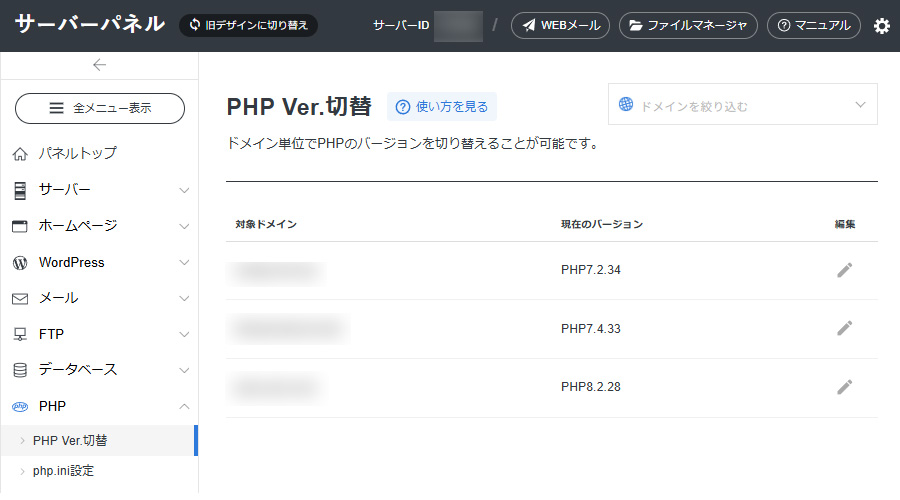Open the settings gear icon in header

pos(881,26)
